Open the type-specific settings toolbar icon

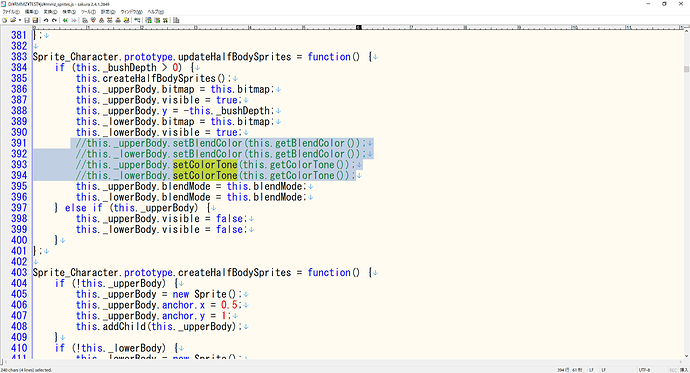coord(157,20)
